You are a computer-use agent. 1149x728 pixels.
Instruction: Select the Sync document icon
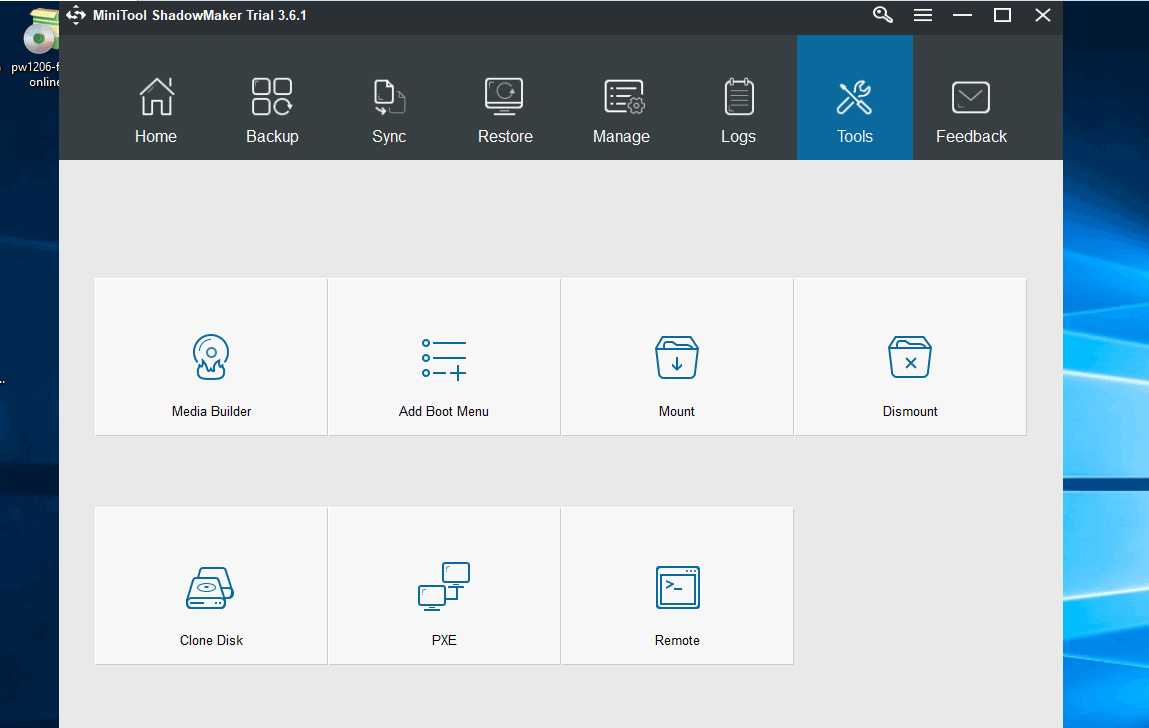389,96
